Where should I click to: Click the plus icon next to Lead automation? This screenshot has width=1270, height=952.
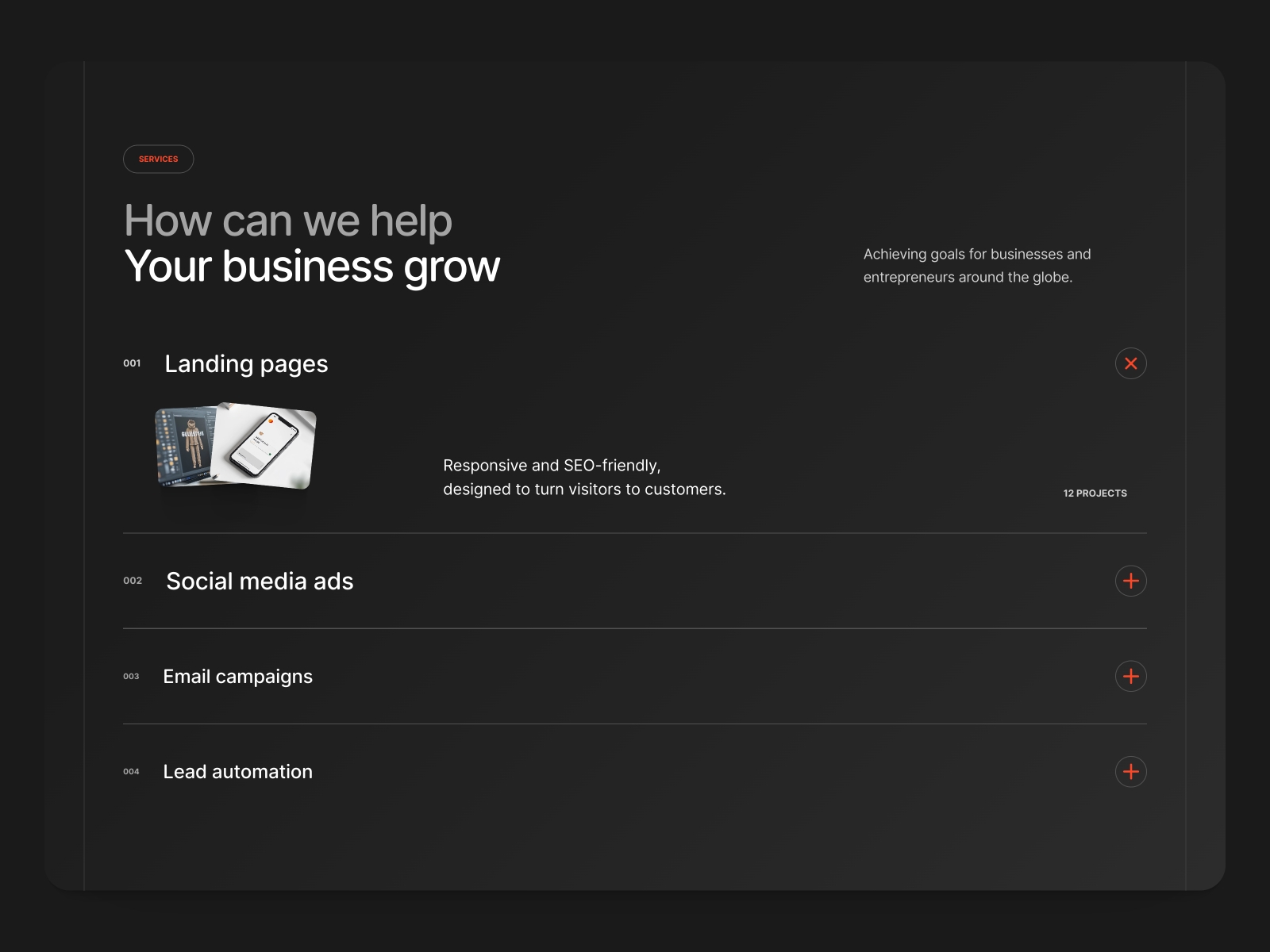pyautogui.click(x=1131, y=771)
